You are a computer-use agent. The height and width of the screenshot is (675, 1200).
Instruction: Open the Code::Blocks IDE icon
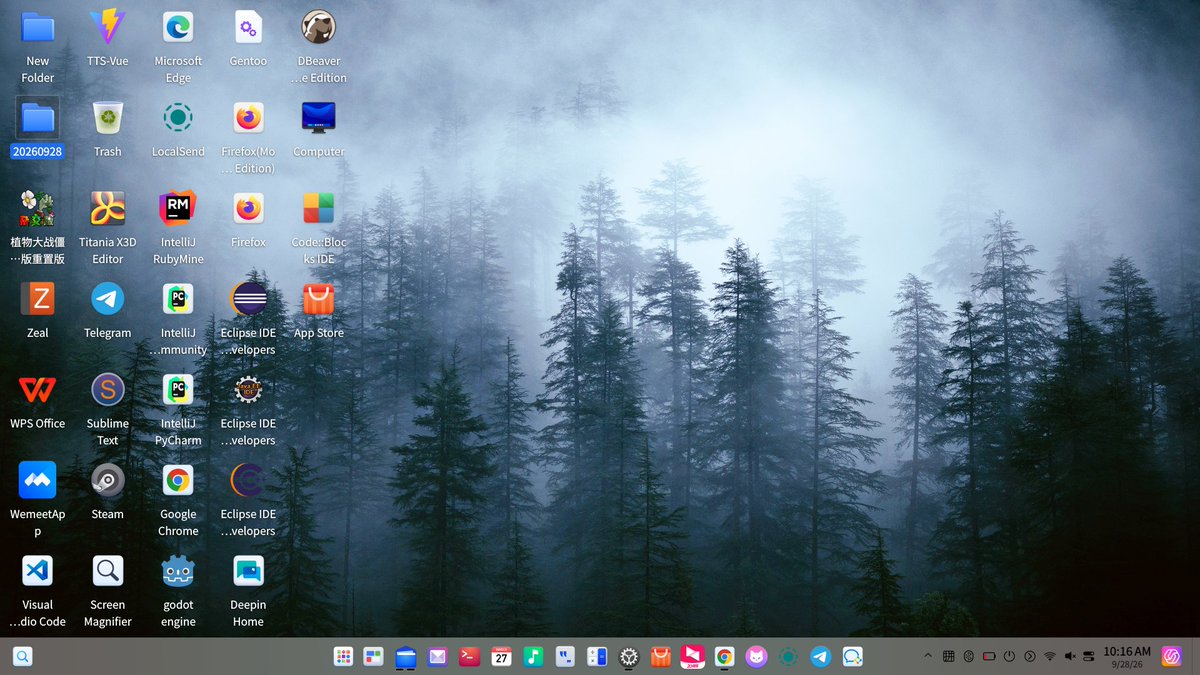(x=319, y=208)
